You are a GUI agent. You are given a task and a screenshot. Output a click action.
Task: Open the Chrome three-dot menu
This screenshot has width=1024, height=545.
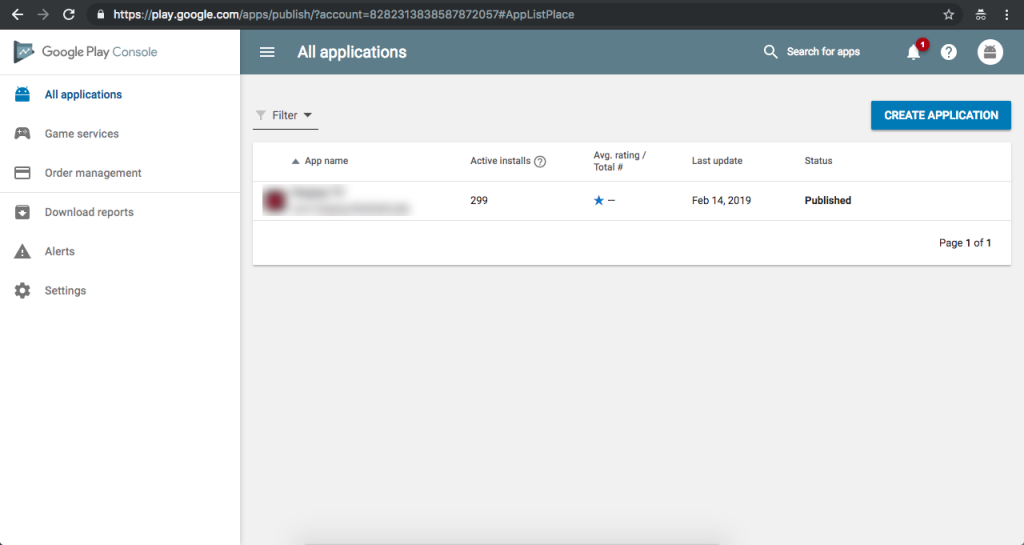point(1007,15)
